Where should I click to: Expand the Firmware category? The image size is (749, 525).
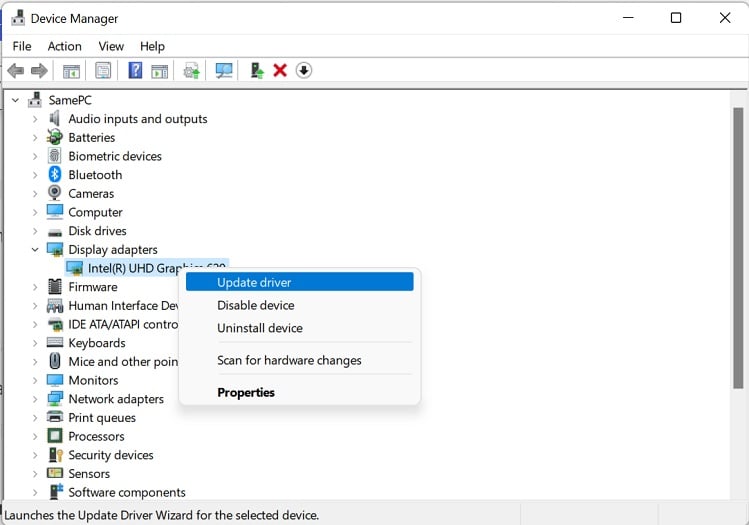(35, 287)
